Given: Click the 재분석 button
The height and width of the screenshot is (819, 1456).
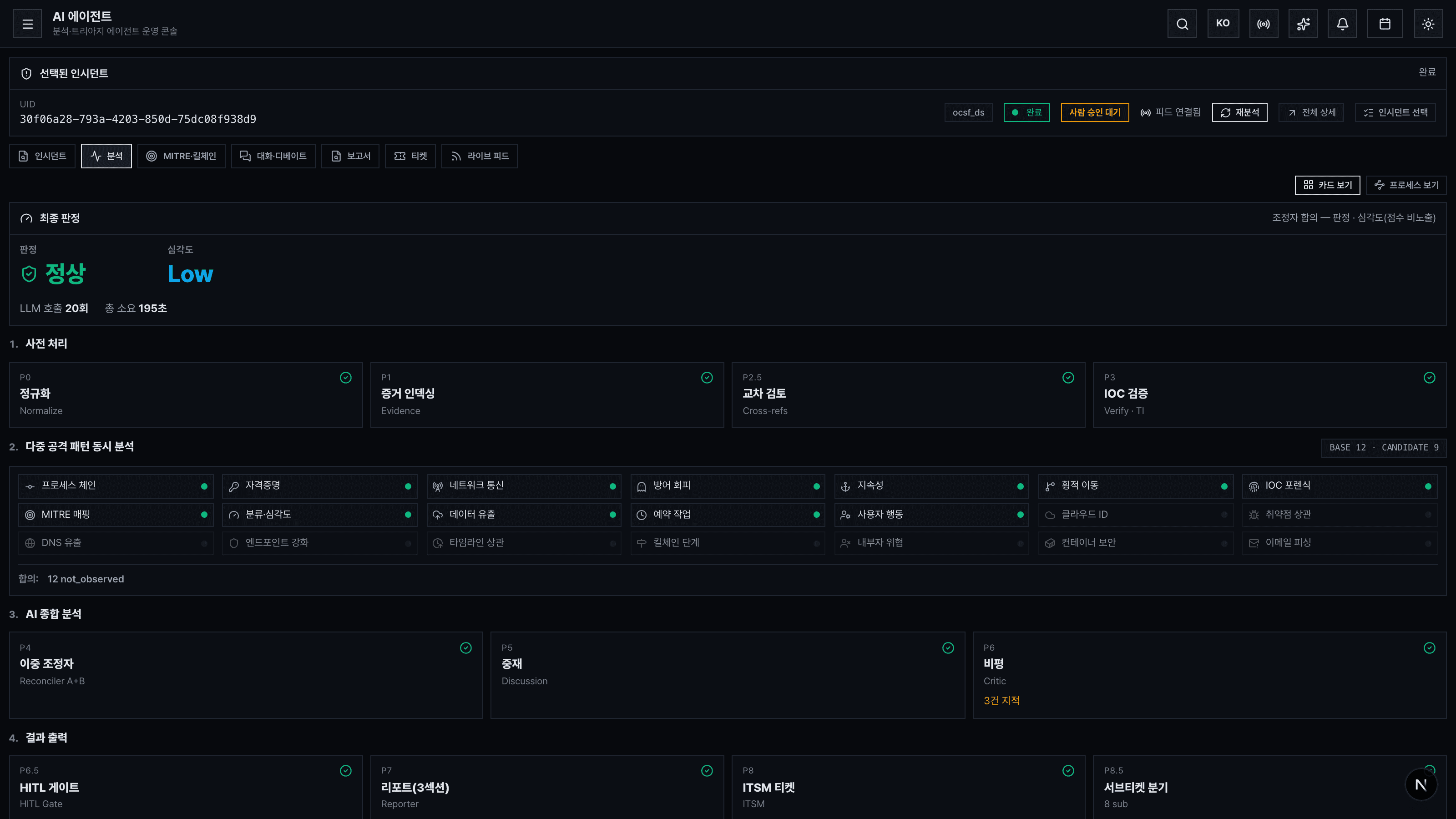Looking at the screenshot, I should pos(1239,112).
